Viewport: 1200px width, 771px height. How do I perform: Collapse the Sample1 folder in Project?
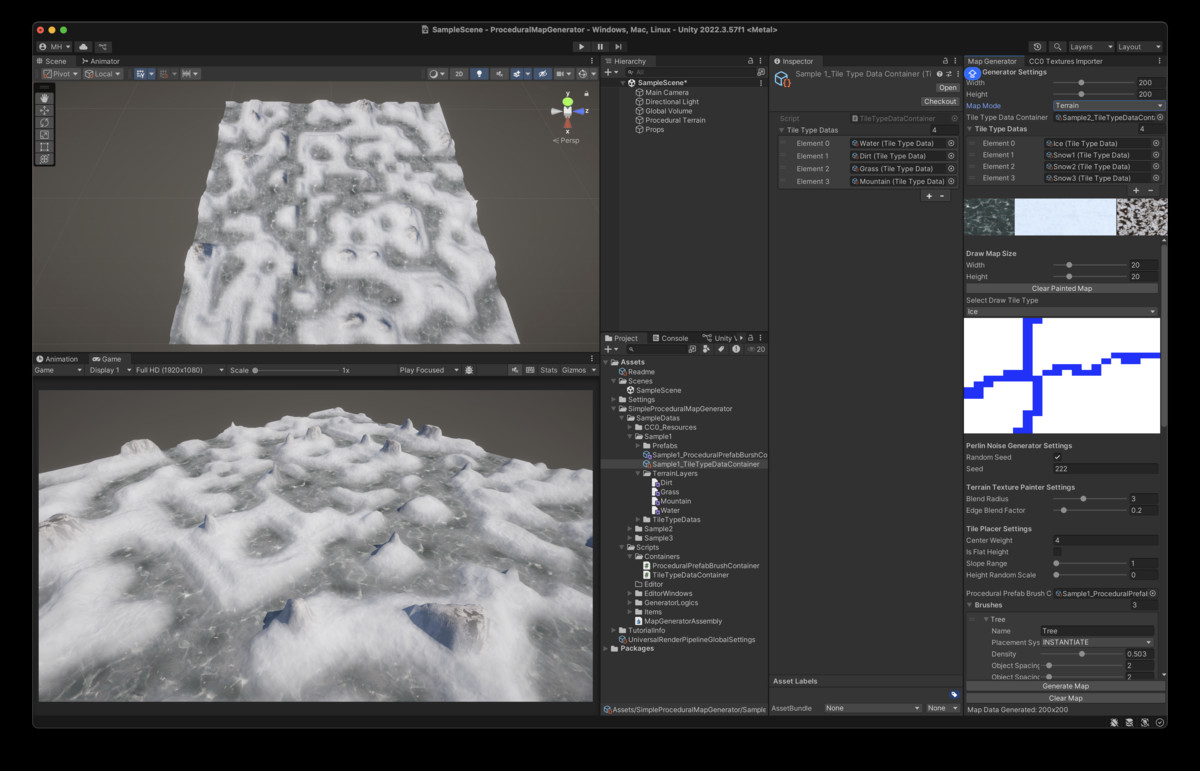tap(631, 437)
